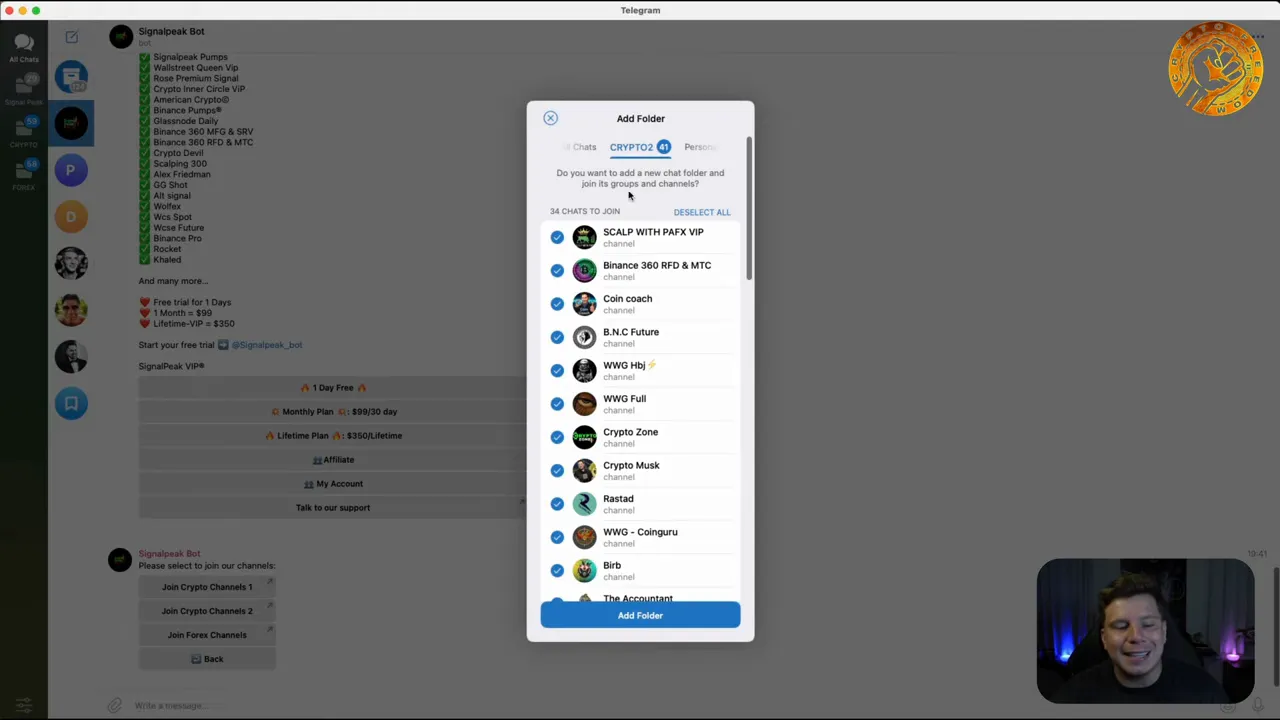Viewport: 1280px width, 720px height.
Task: Close the Add Folder dialog
Action: coord(550,118)
